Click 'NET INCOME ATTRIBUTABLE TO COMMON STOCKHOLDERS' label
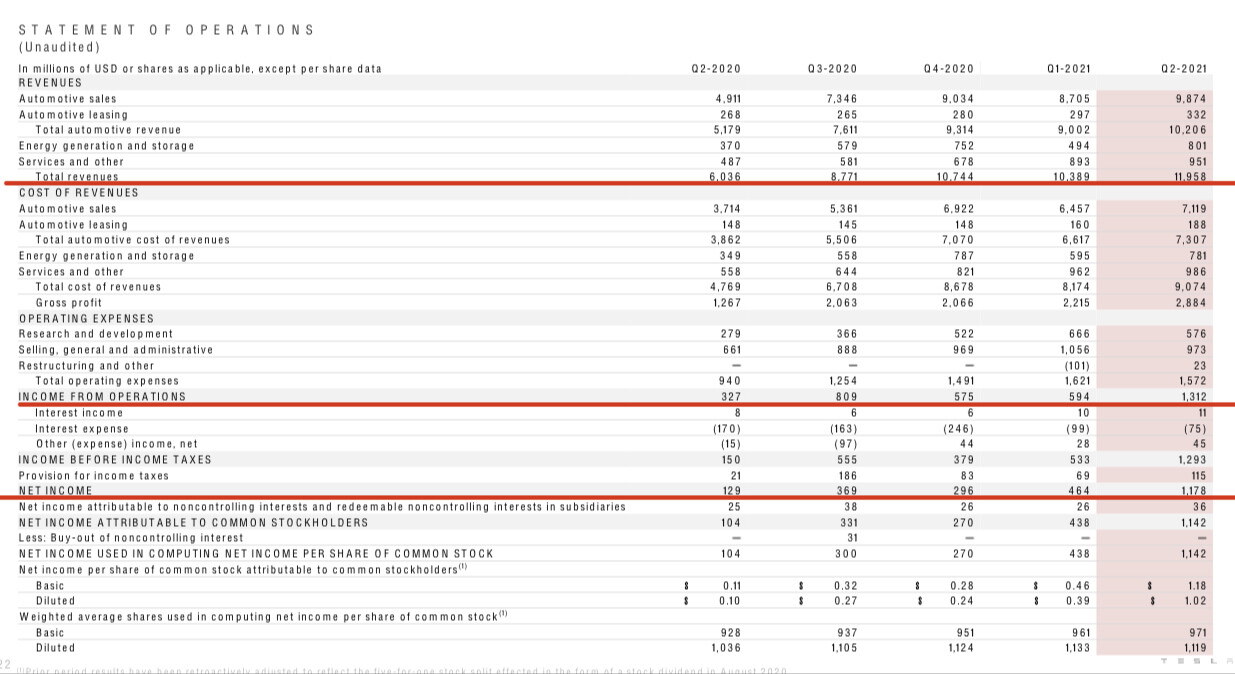1235x674 pixels. pos(193,522)
